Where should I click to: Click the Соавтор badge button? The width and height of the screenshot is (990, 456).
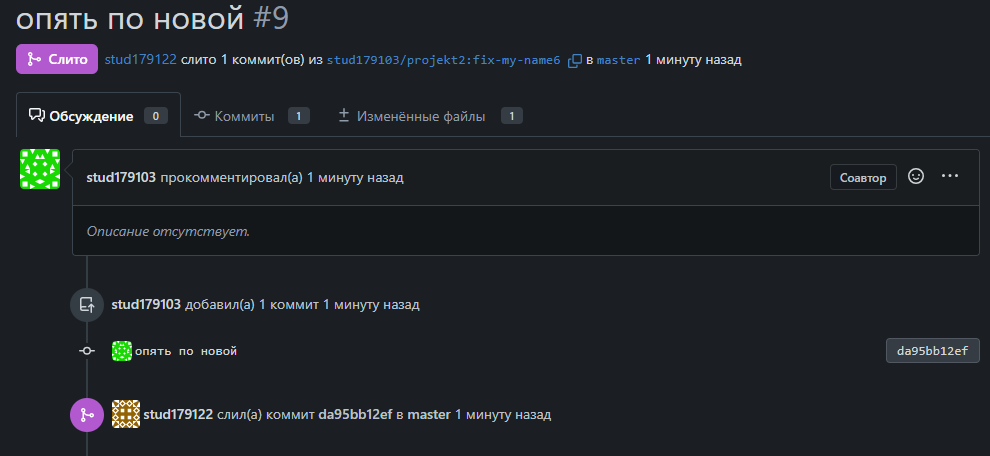pyautogui.click(x=862, y=177)
